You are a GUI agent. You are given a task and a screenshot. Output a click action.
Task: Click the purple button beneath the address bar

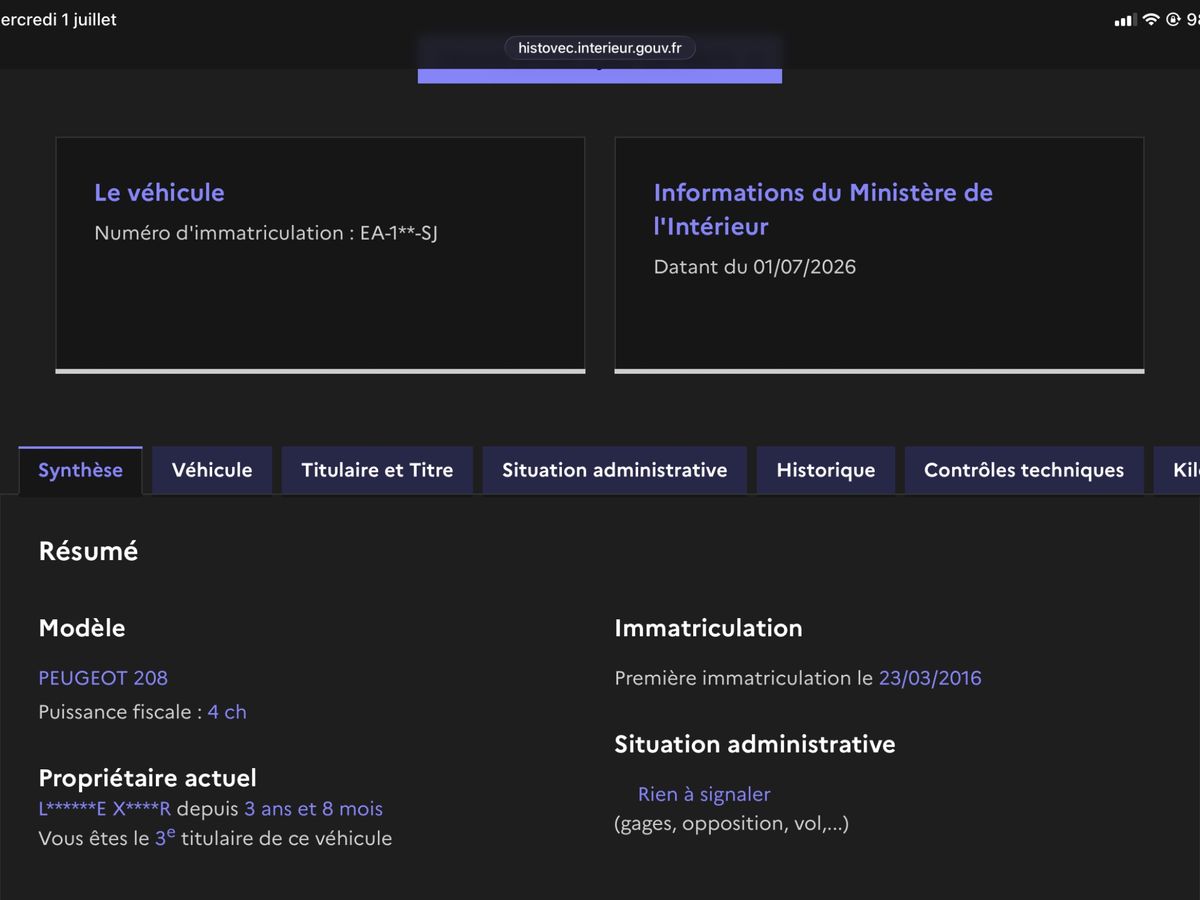(x=600, y=74)
